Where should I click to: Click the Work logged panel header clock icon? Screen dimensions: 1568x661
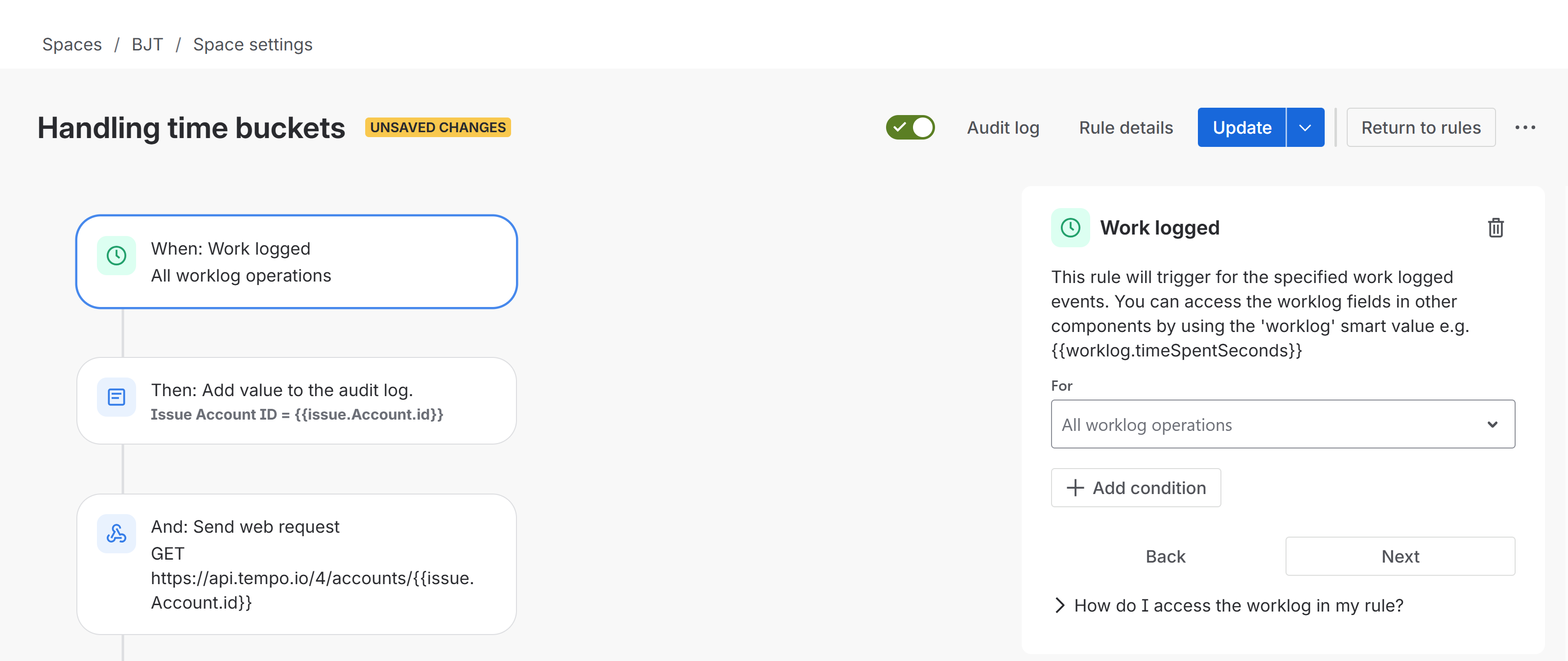tap(1070, 228)
